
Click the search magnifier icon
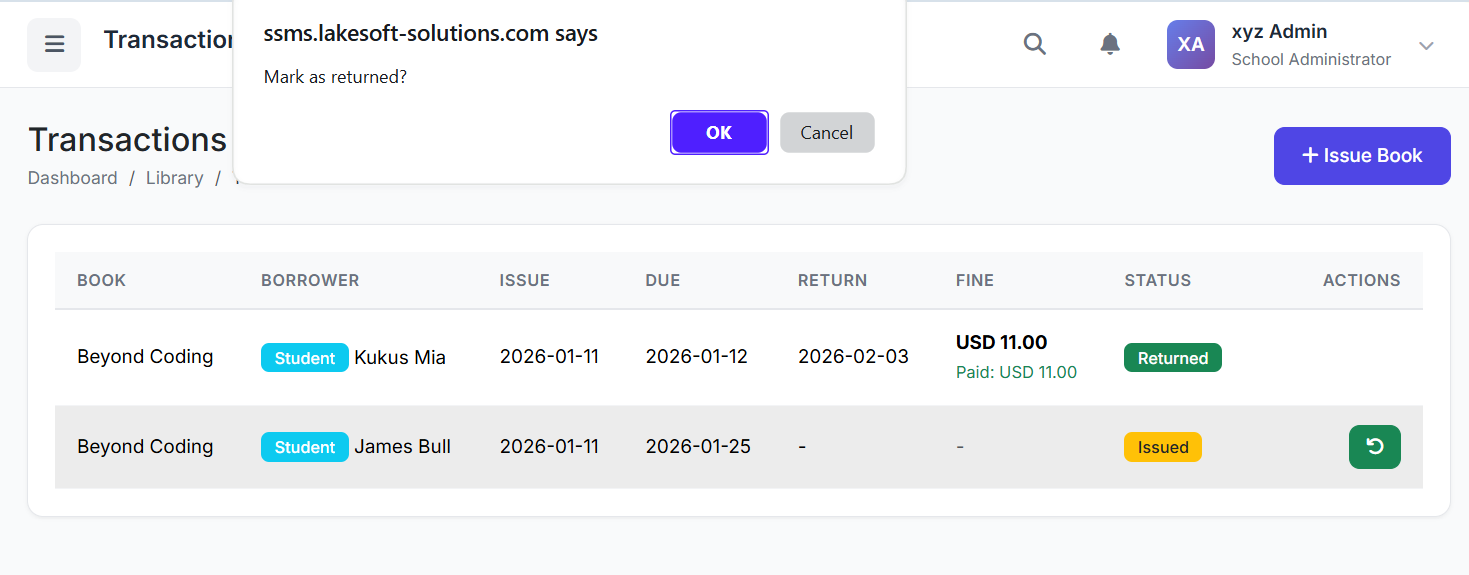coord(1035,44)
